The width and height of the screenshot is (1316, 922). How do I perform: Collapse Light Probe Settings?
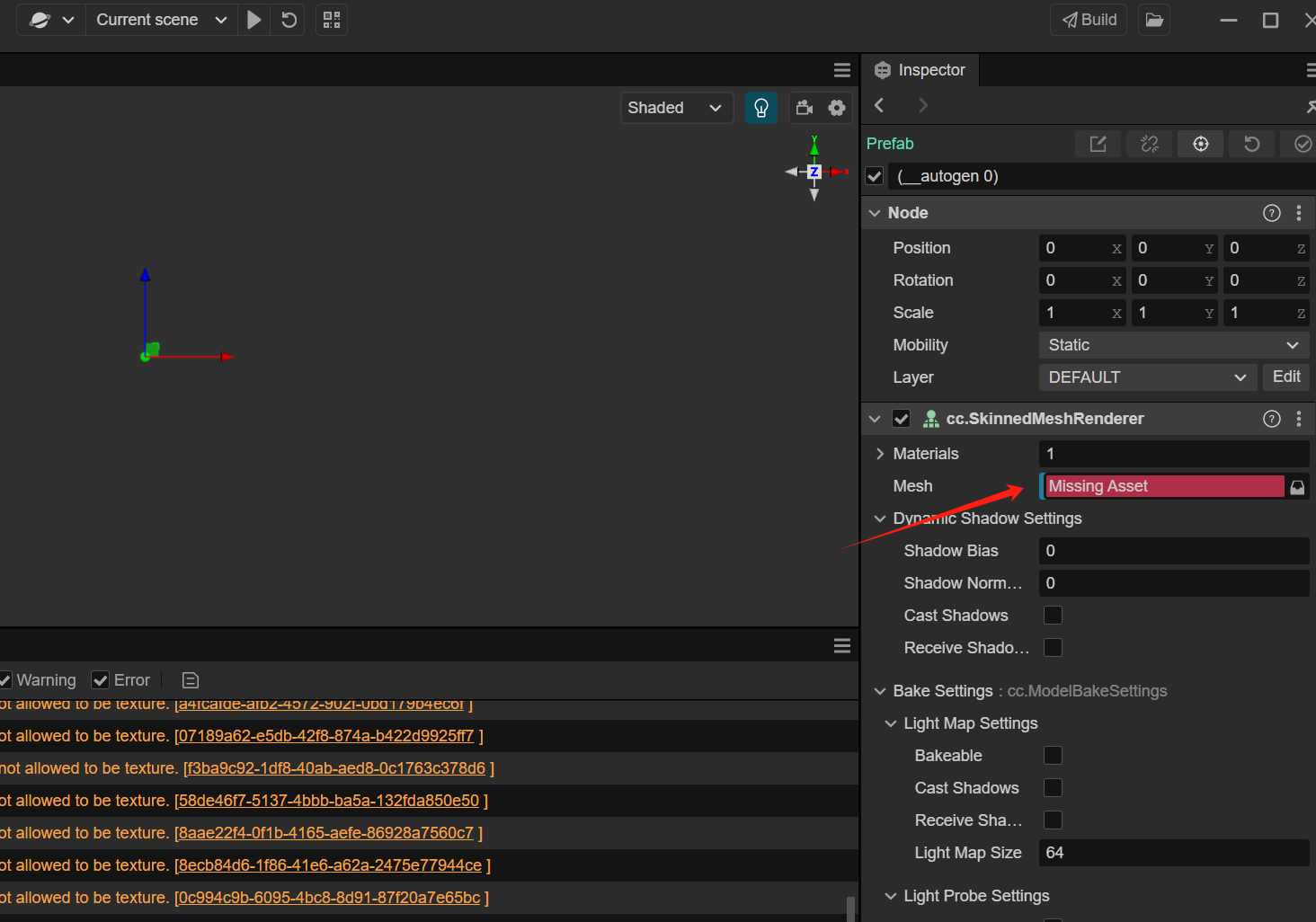click(x=891, y=896)
